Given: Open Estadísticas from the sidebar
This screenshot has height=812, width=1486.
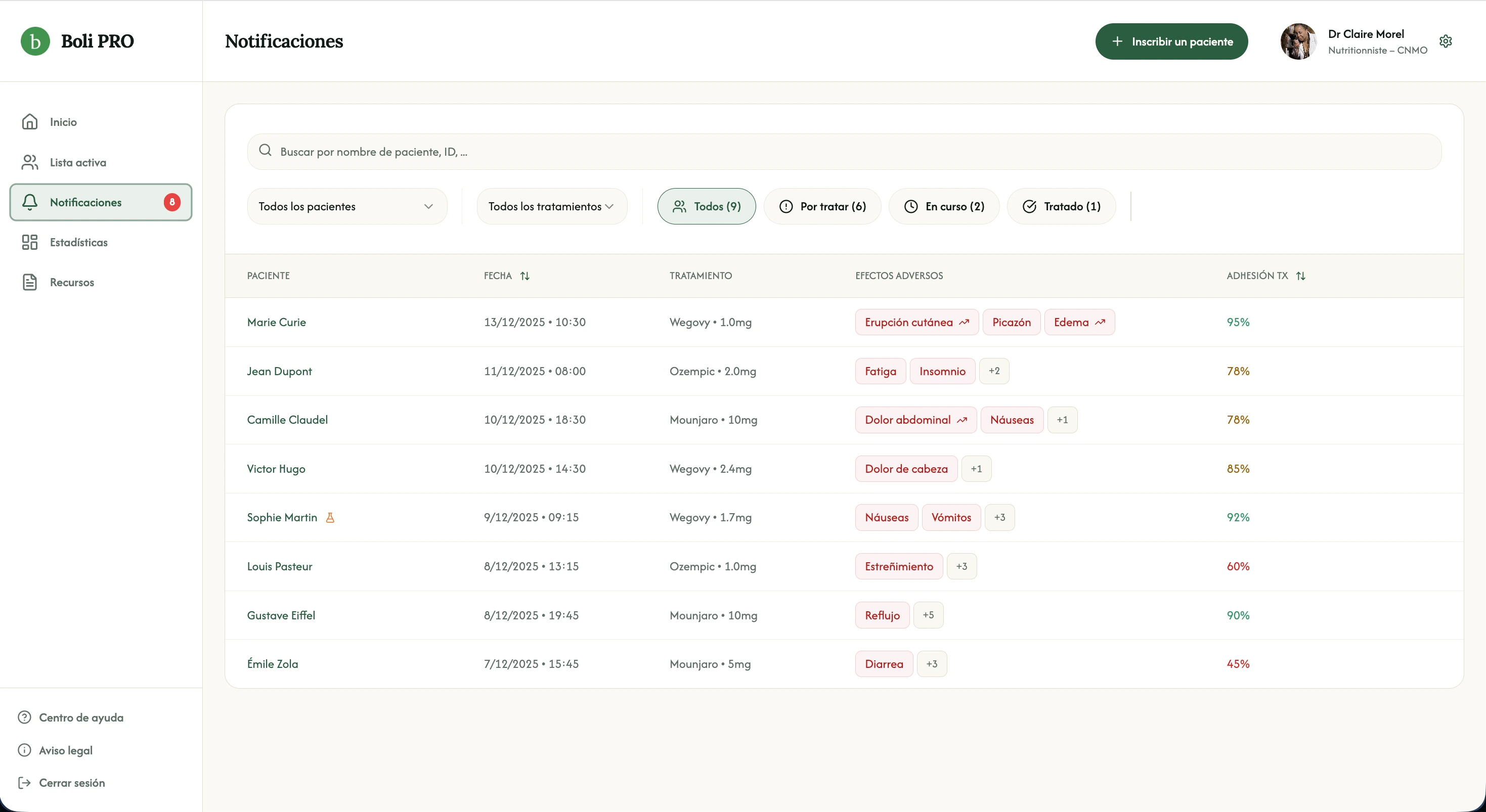Looking at the screenshot, I should pyautogui.click(x=78, y=242).
